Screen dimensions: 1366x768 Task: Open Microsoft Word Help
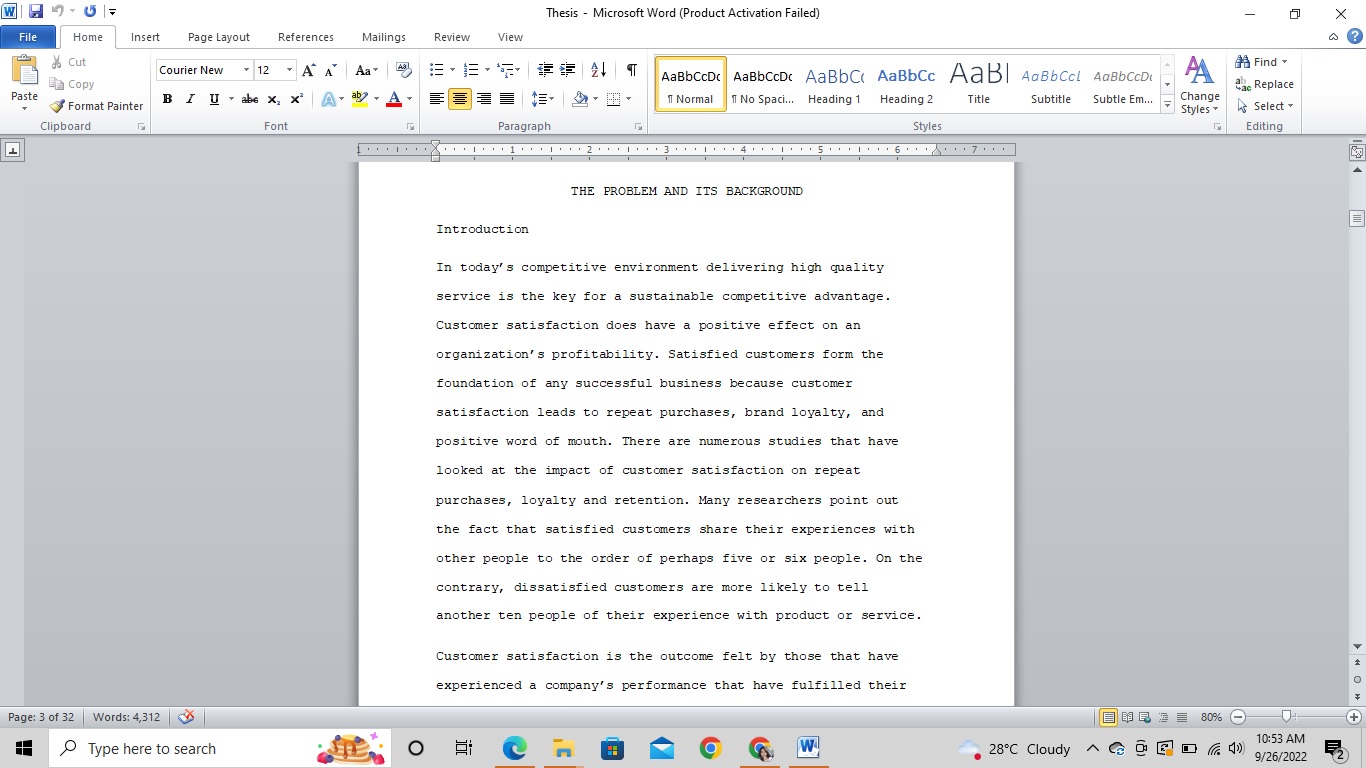(x=1355, y=37)
